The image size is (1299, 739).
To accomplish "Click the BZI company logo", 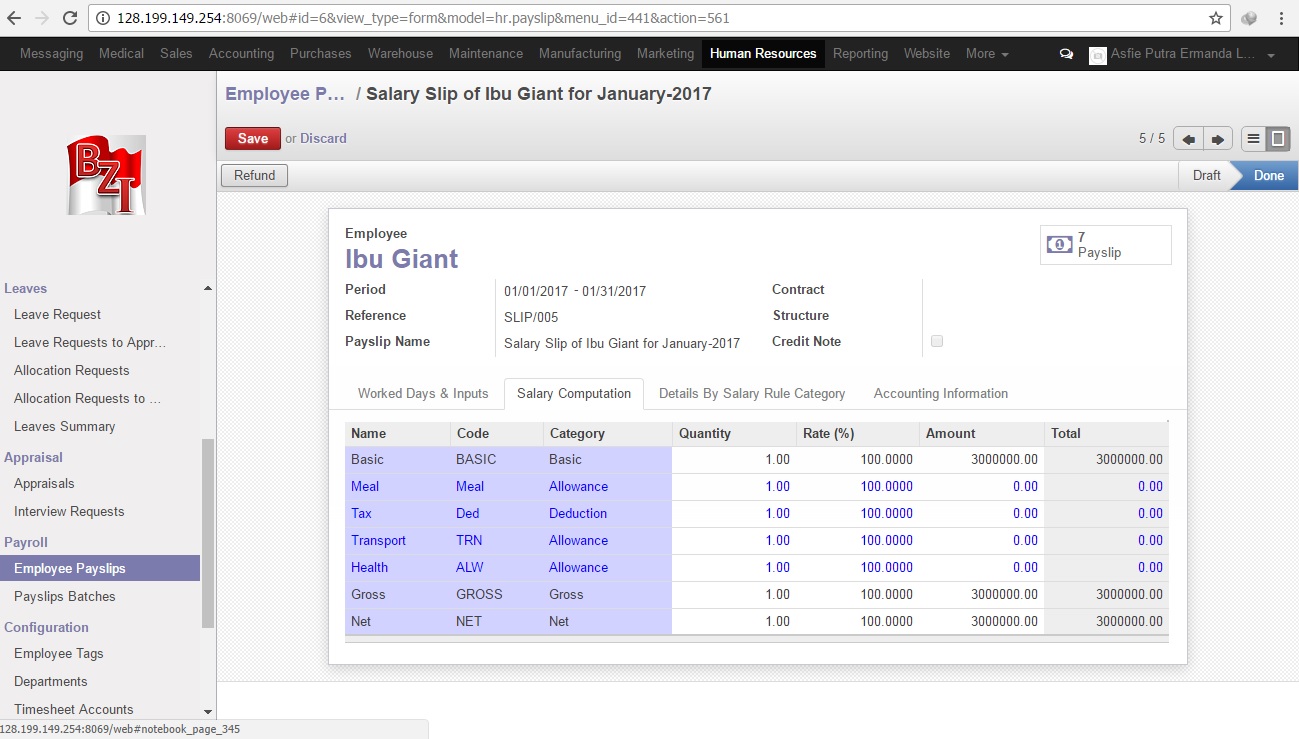I will (107, 175).
